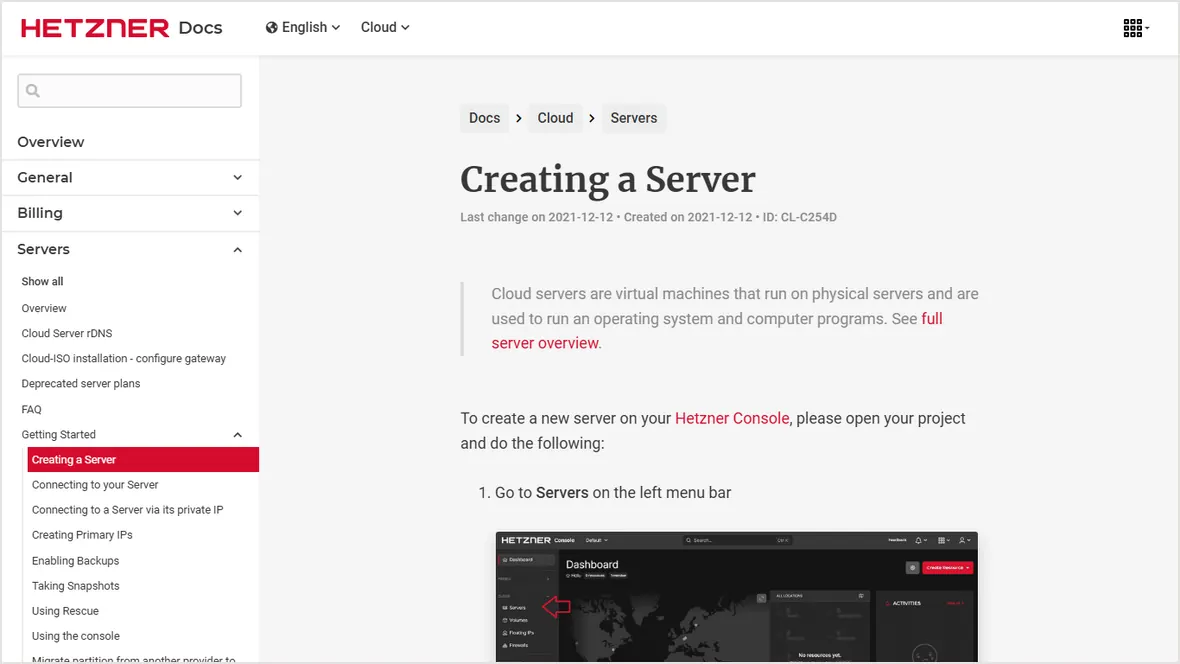This screenshot has height=664, width=1180.
Task: Open the Servers Overview sub-item
Action: pos(44,309)
